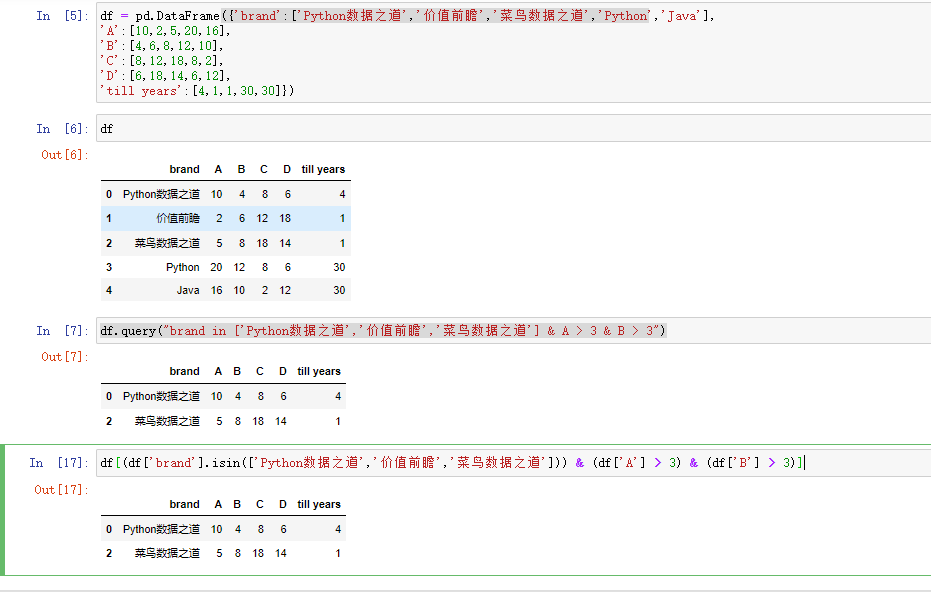
Task: Select 'Python数据之道' cell in Out[7] table
Action: [x=161, y=396]
